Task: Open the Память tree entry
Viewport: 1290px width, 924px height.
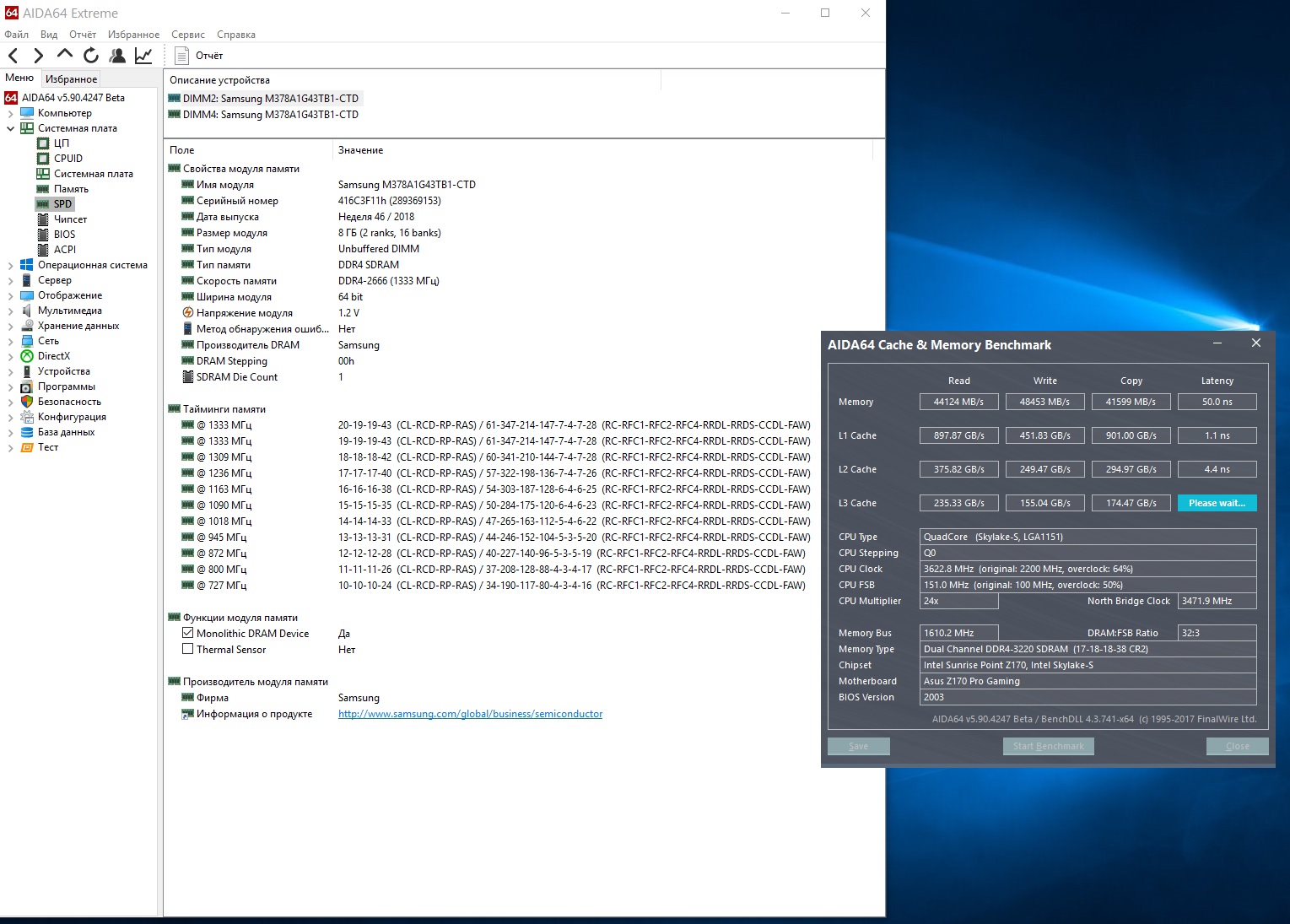Action: 71,189
